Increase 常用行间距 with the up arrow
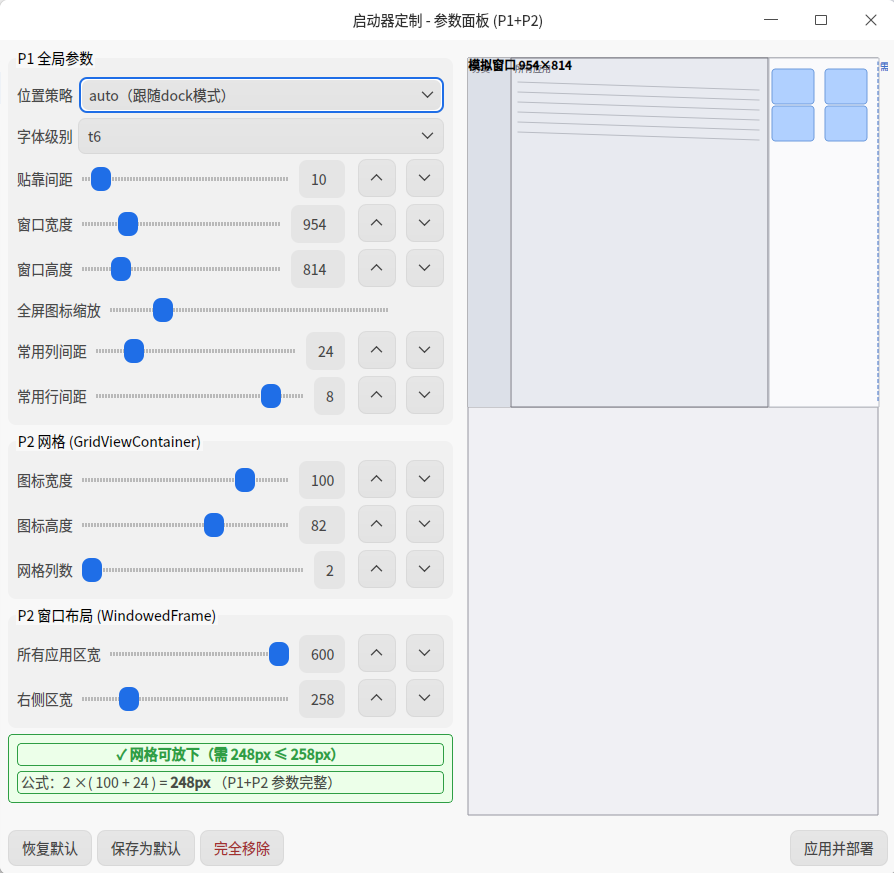This screenshot has height=873, width=894. click(x=377, y=396)
